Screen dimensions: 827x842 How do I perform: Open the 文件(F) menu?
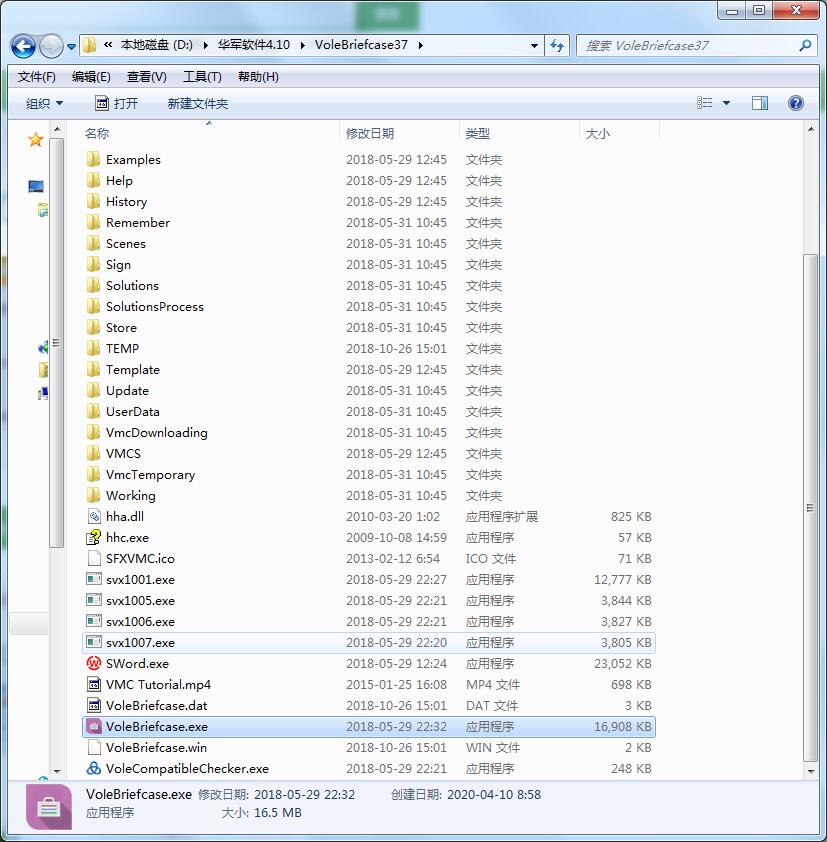[x=37, y=77]
